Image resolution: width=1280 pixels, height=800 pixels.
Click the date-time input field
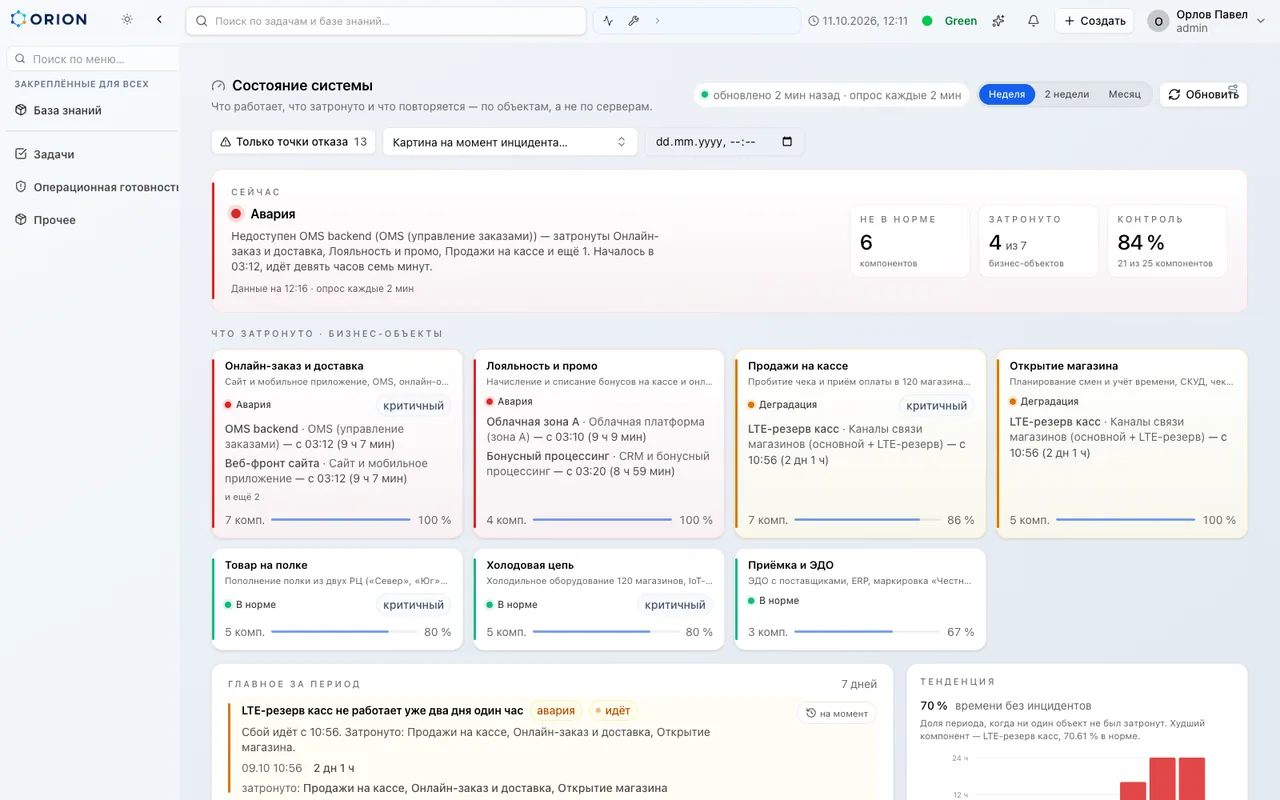725,142
